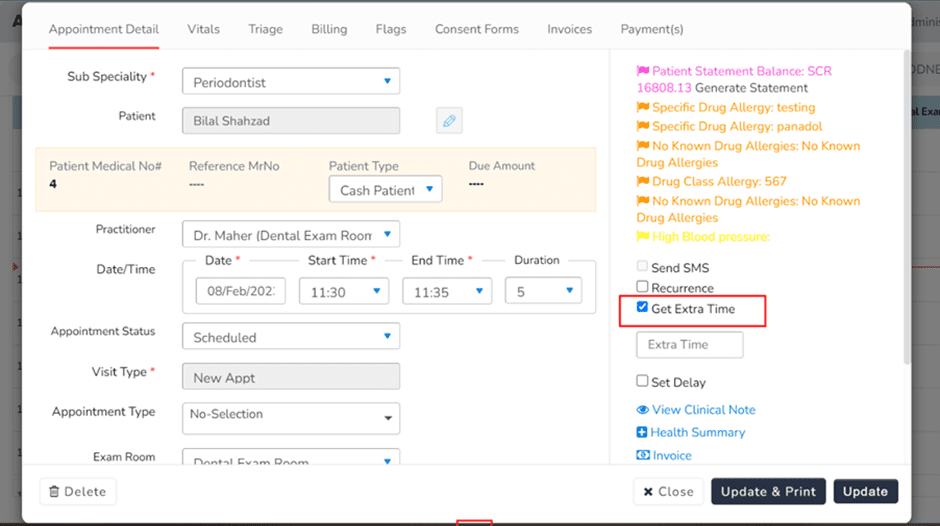This screenshot has width=940, height=526.
Task: Click the Update & Print button
Action: point(768,491)
